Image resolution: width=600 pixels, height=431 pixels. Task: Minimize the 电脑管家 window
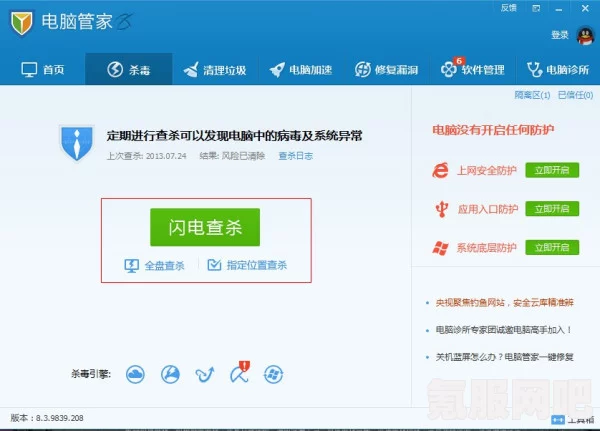click(x=559, y=9)
